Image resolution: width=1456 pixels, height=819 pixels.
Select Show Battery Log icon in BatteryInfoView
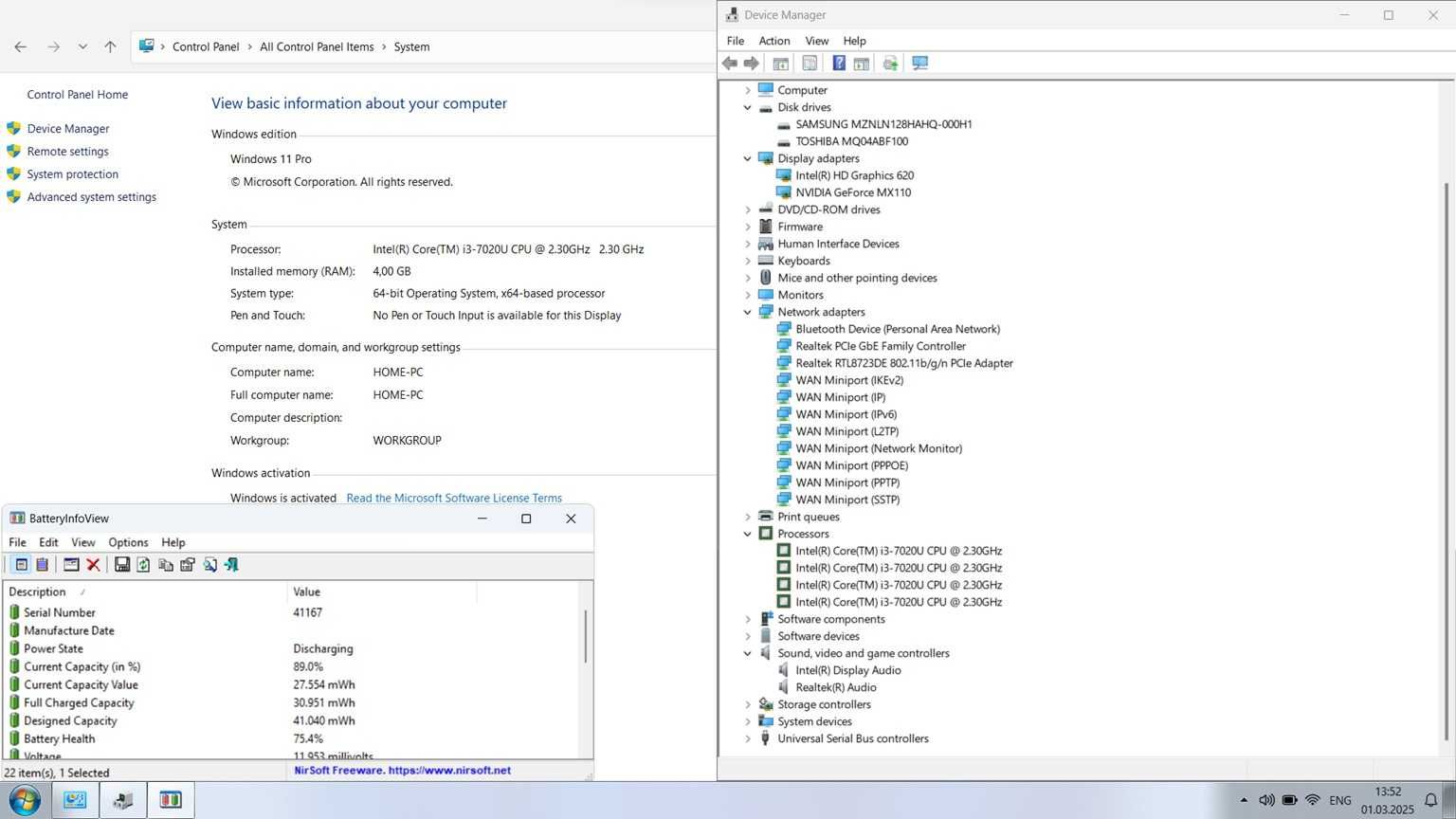(43, 565)
